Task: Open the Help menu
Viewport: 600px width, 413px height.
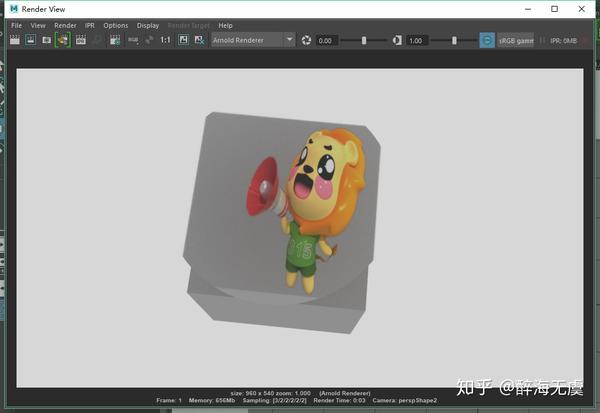Action: tap(225, 25)
